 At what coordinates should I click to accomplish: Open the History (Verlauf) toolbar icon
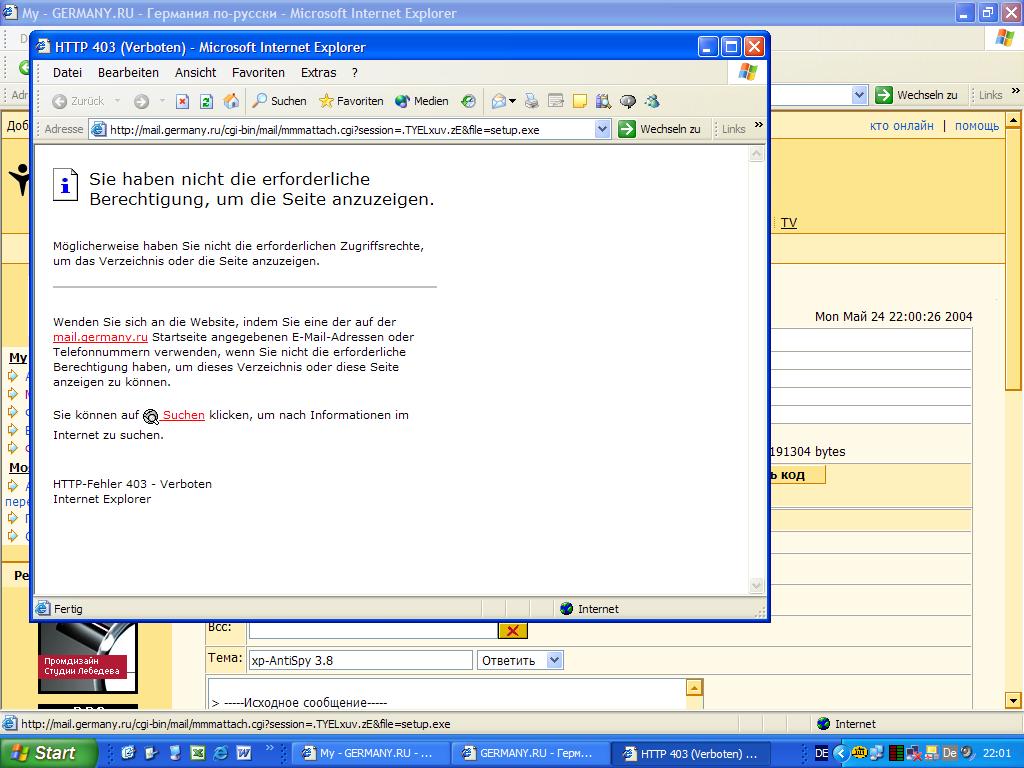coord(468,101)
